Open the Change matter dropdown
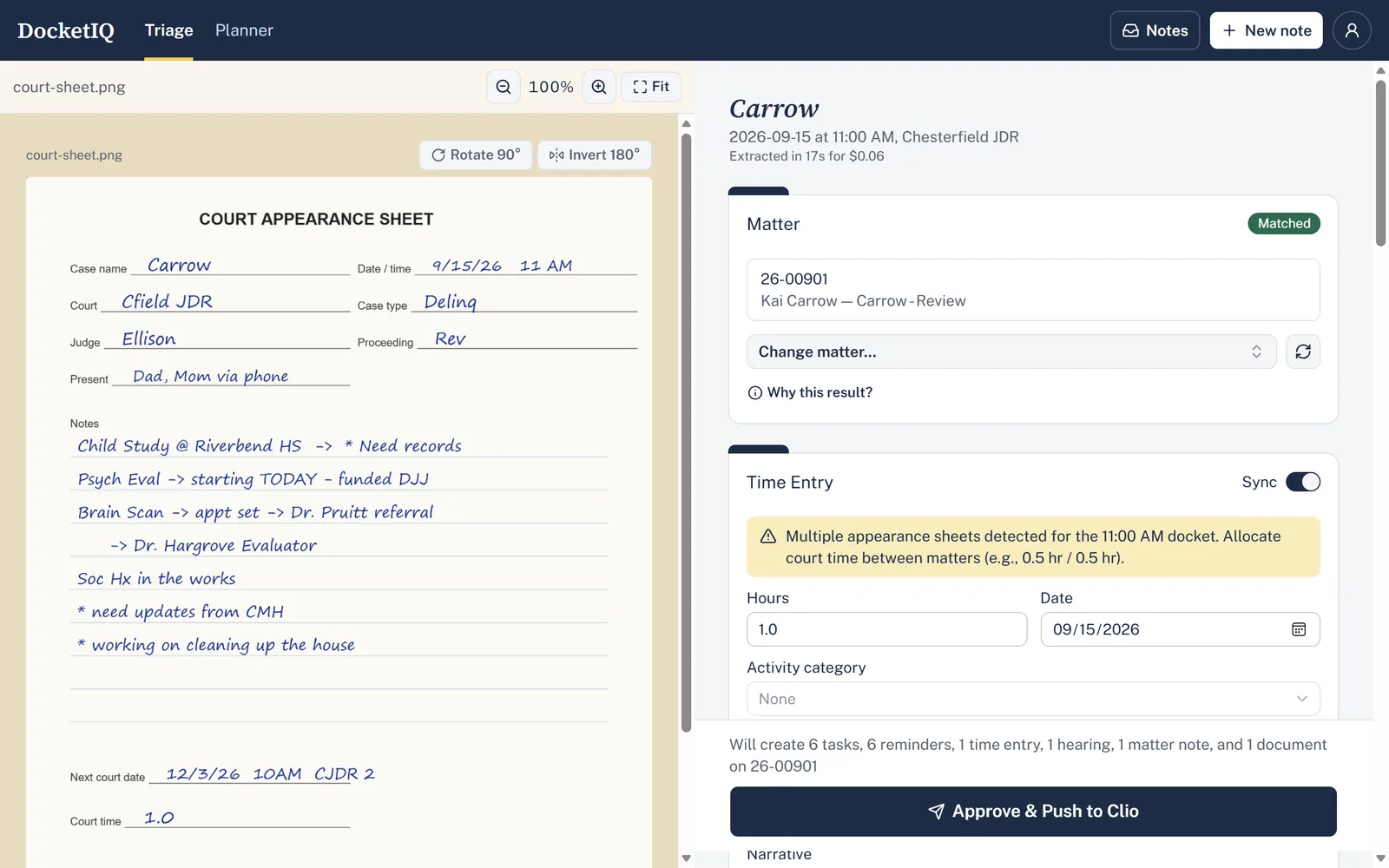The image size is (1389, 868). point(1011,352)
